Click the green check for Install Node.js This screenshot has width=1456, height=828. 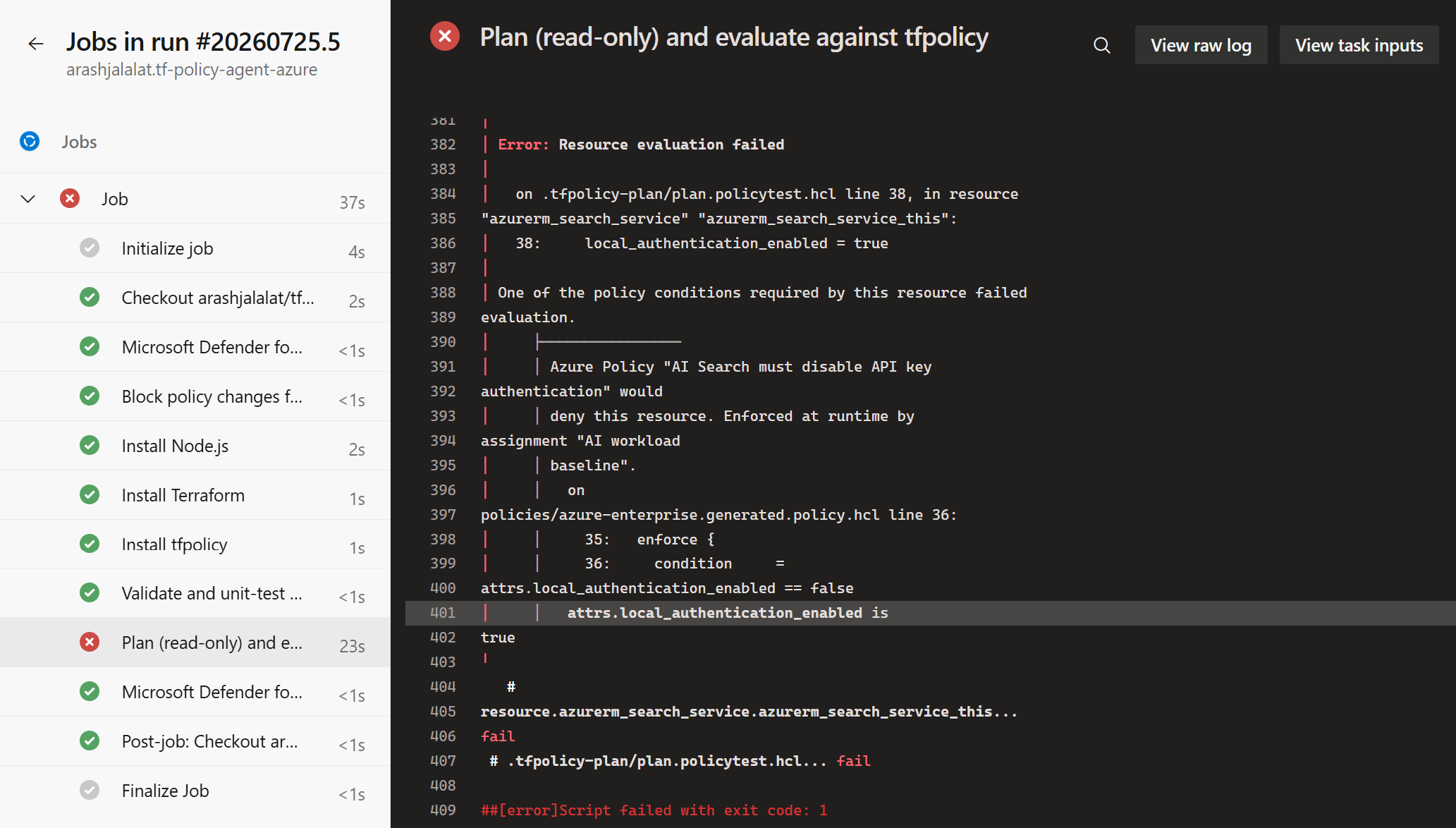pyautogui.click(x=90, y=446)
